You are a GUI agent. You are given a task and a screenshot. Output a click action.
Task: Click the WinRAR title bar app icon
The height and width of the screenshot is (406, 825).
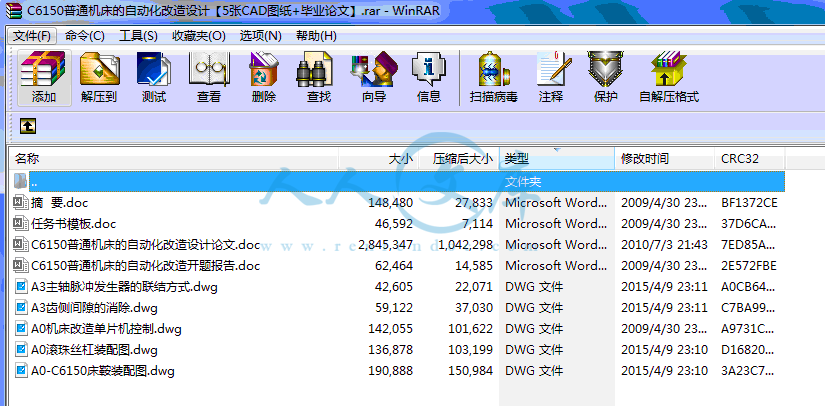coord(14,9)
